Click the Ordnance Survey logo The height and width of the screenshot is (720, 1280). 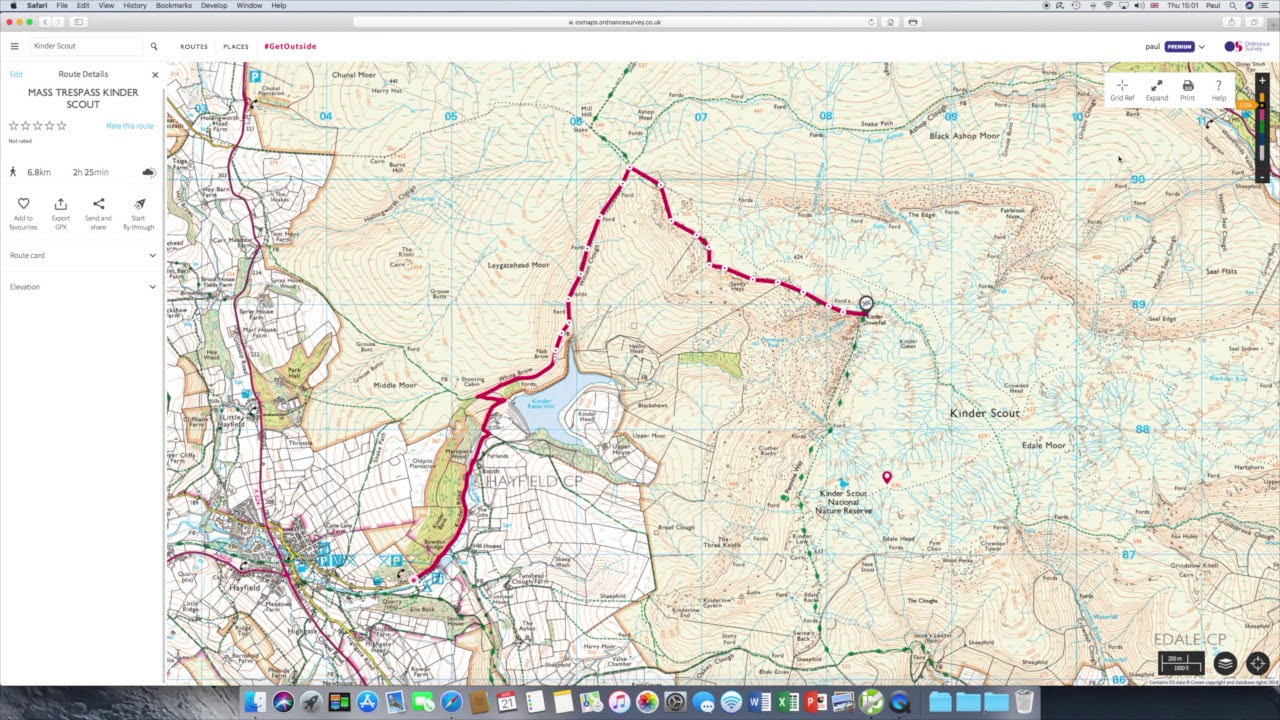click(x=1247, y=47)
